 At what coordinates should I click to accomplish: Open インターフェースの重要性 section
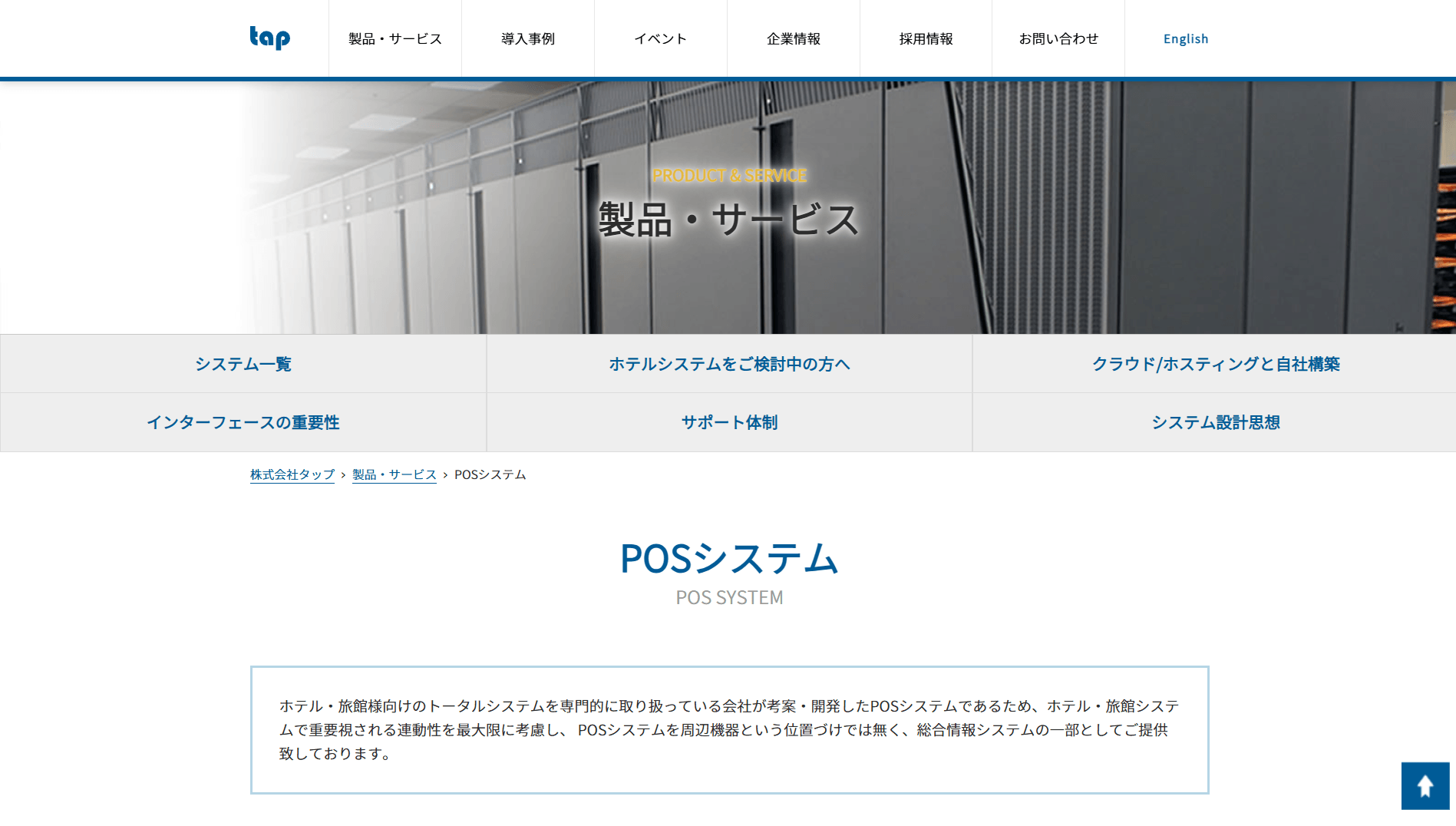click(x=243, y=422)
